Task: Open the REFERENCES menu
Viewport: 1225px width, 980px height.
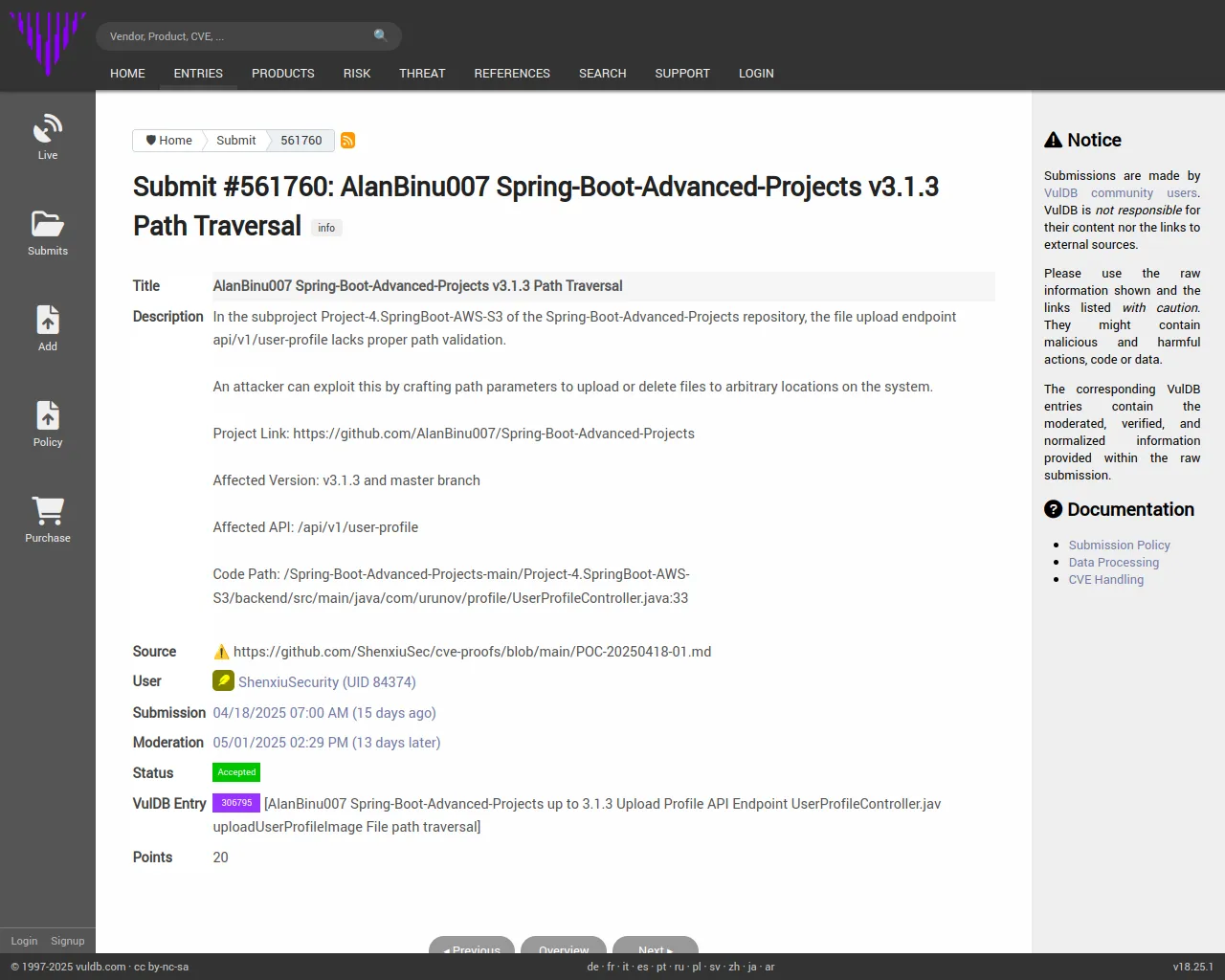Action: [512, 74]
